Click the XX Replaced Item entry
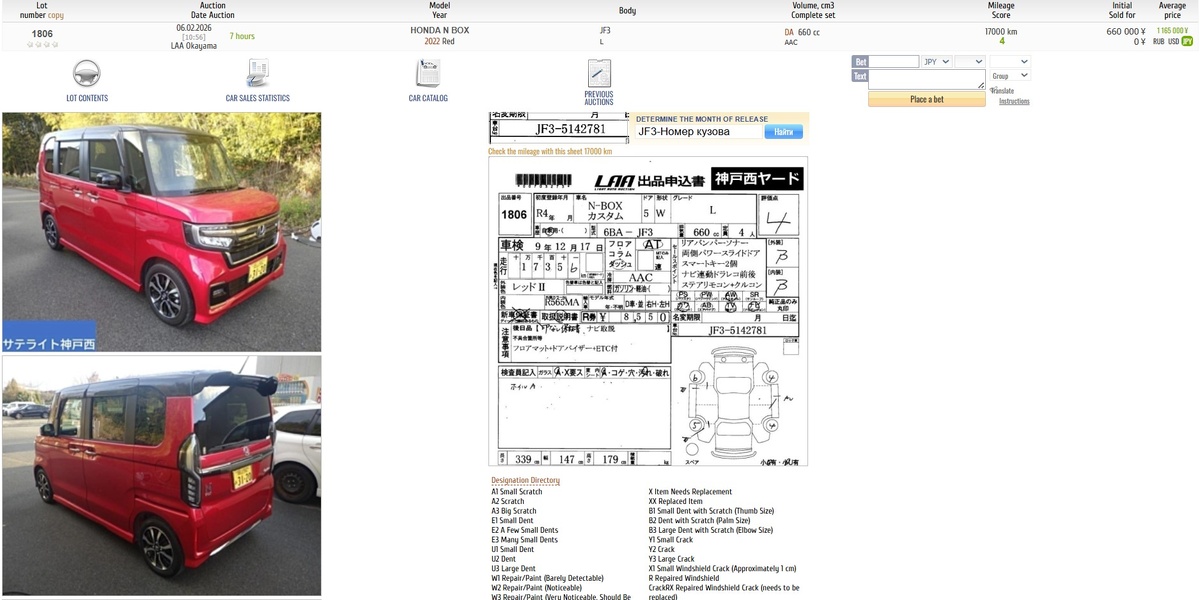Screen dimensions: 1200x600 point(676,502)
